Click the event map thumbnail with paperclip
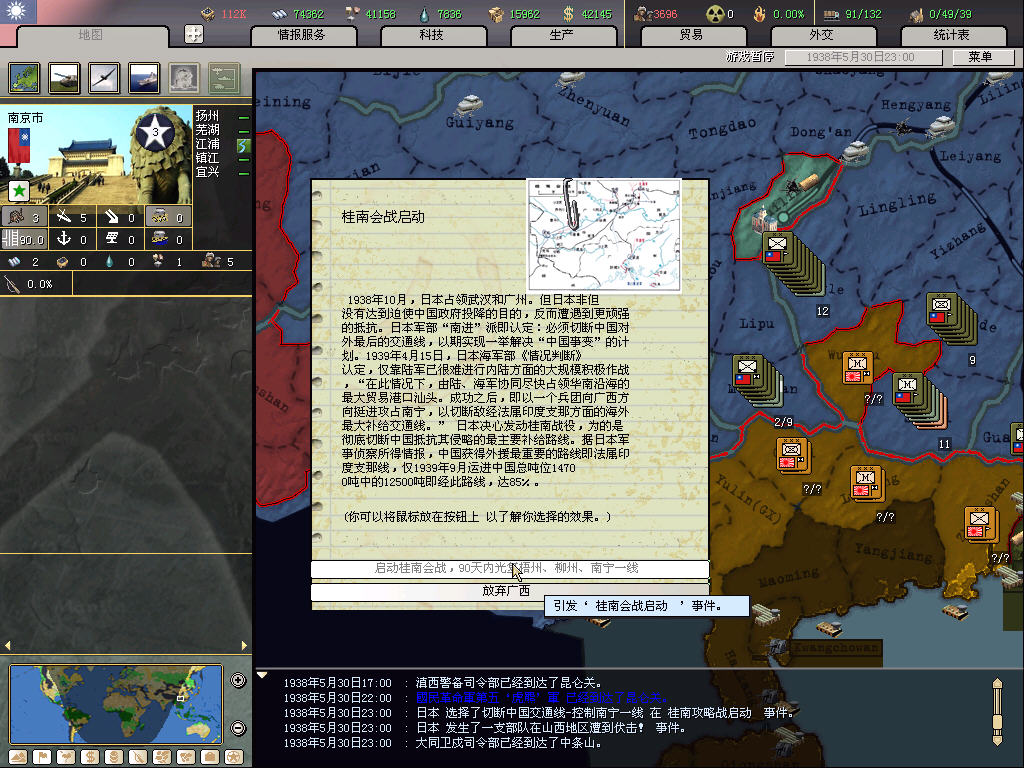 [x=604, y=235]
